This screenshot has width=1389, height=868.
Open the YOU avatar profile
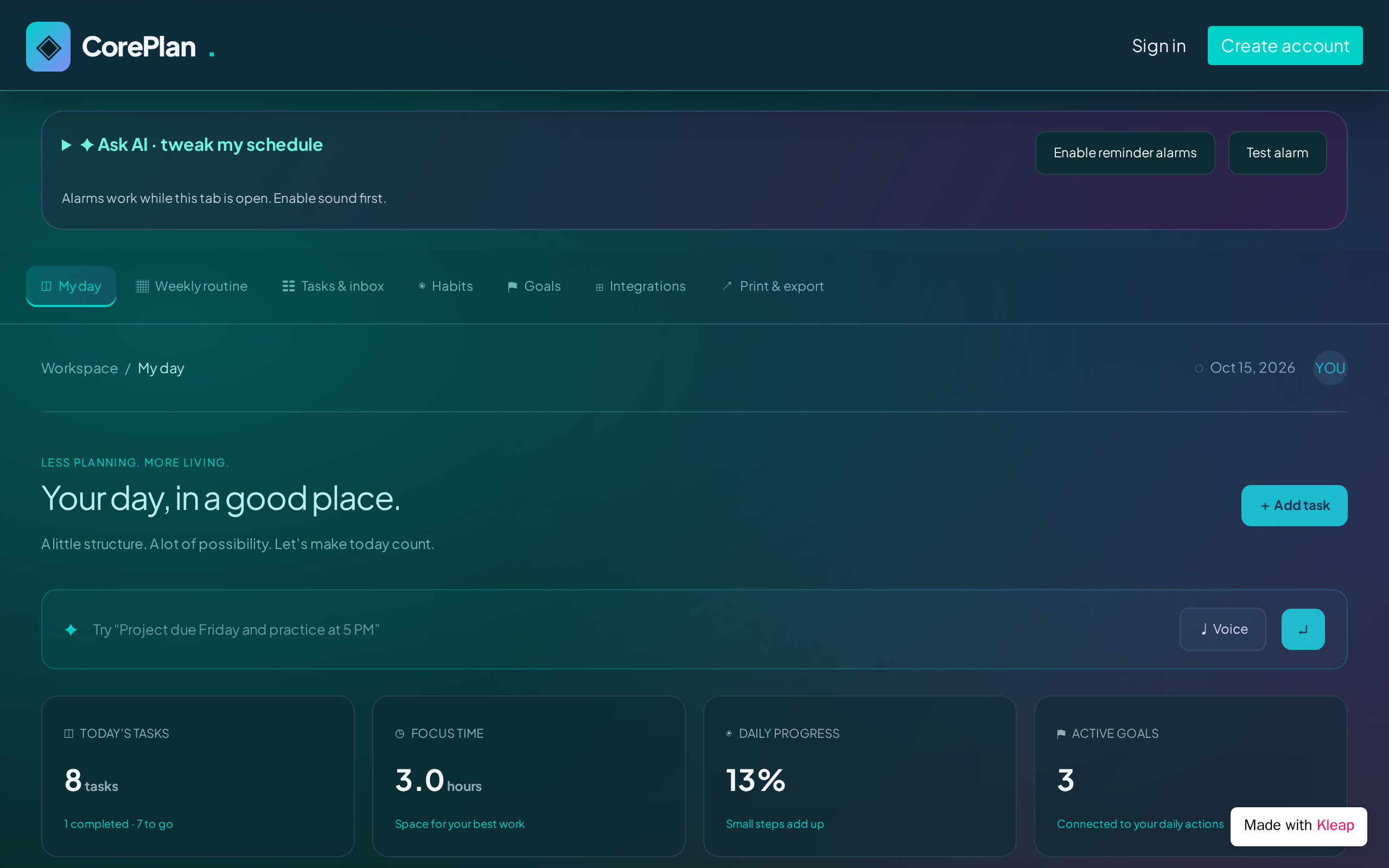point(1330,368)
